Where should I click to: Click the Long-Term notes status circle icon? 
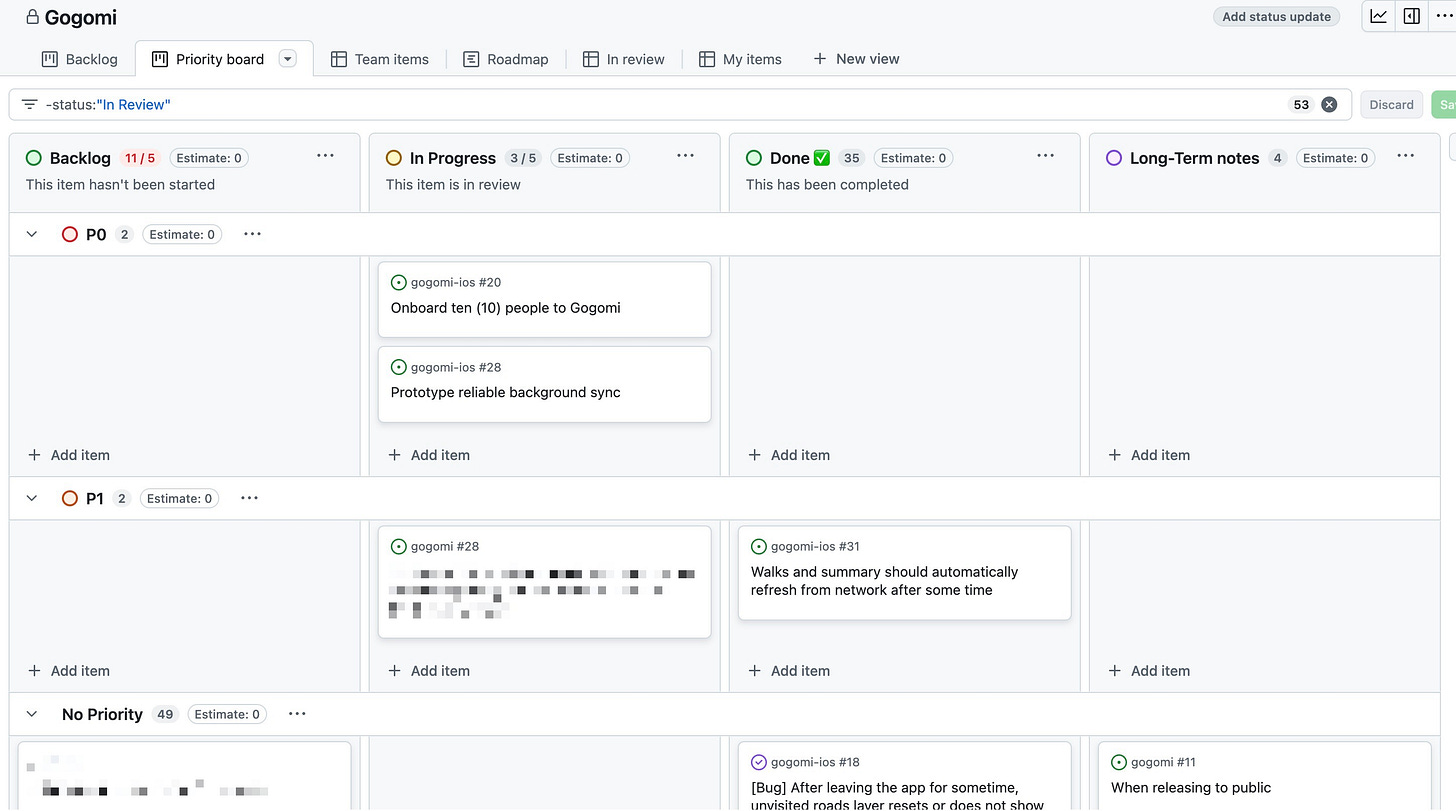1114,158
